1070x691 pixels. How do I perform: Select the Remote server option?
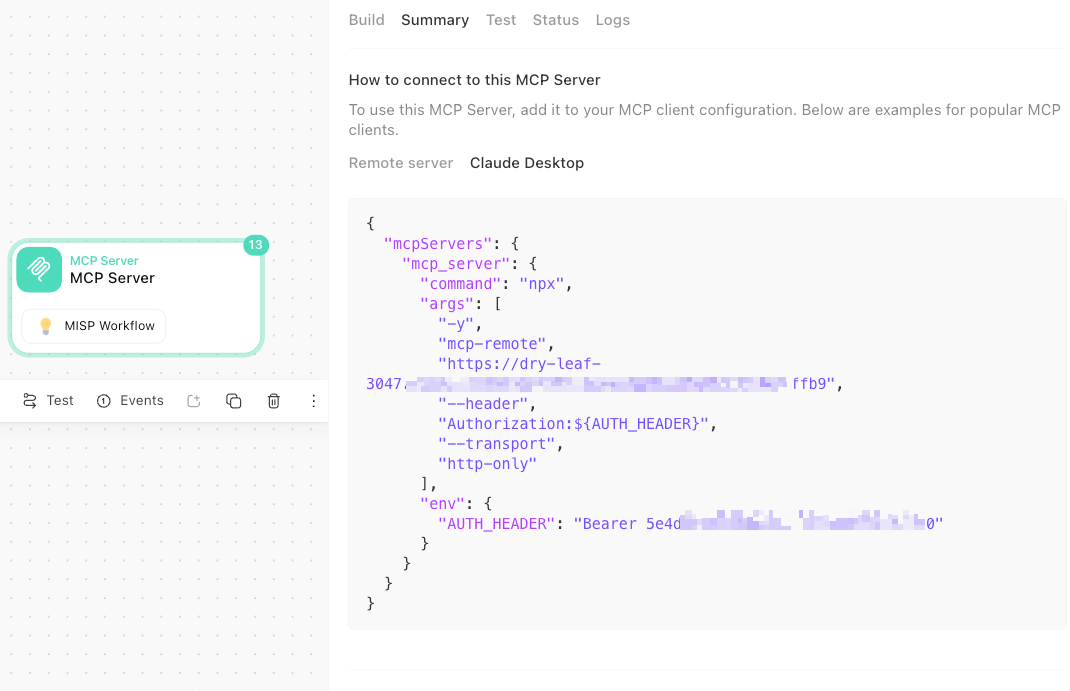pyautogui.click(x=401, y=163)
